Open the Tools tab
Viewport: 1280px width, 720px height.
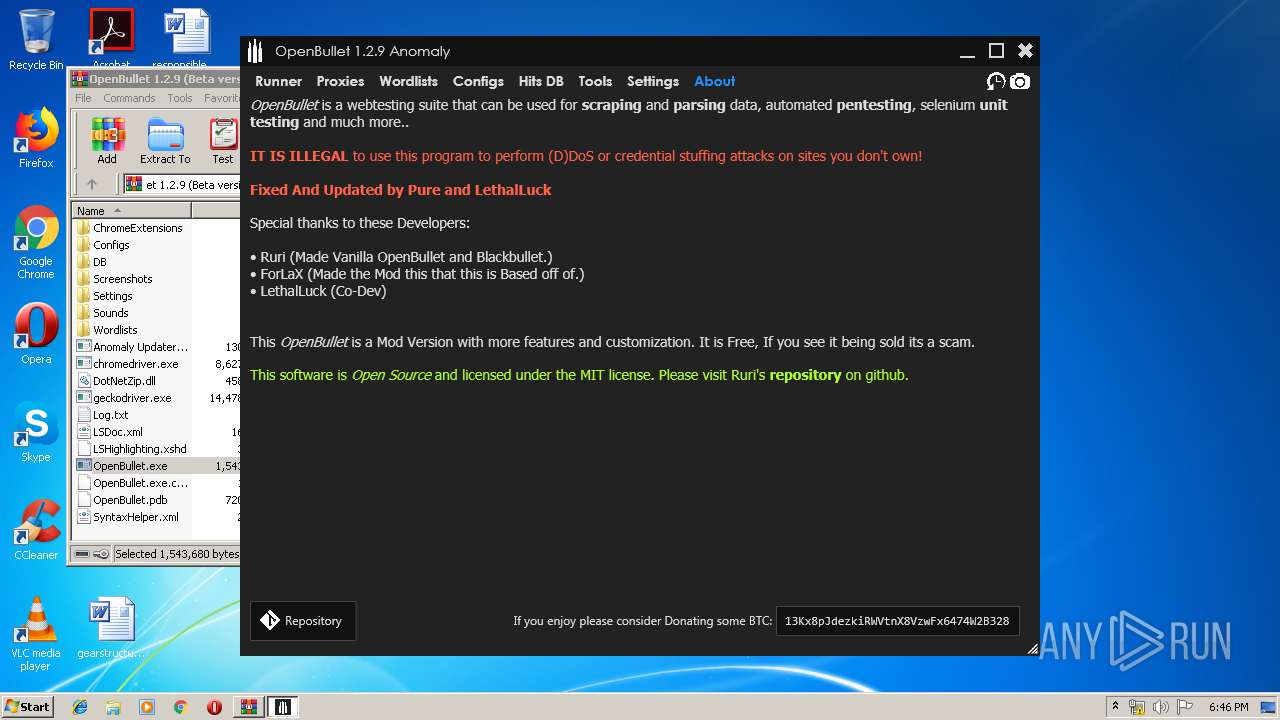pyautogui.click(x=595, y=82)
